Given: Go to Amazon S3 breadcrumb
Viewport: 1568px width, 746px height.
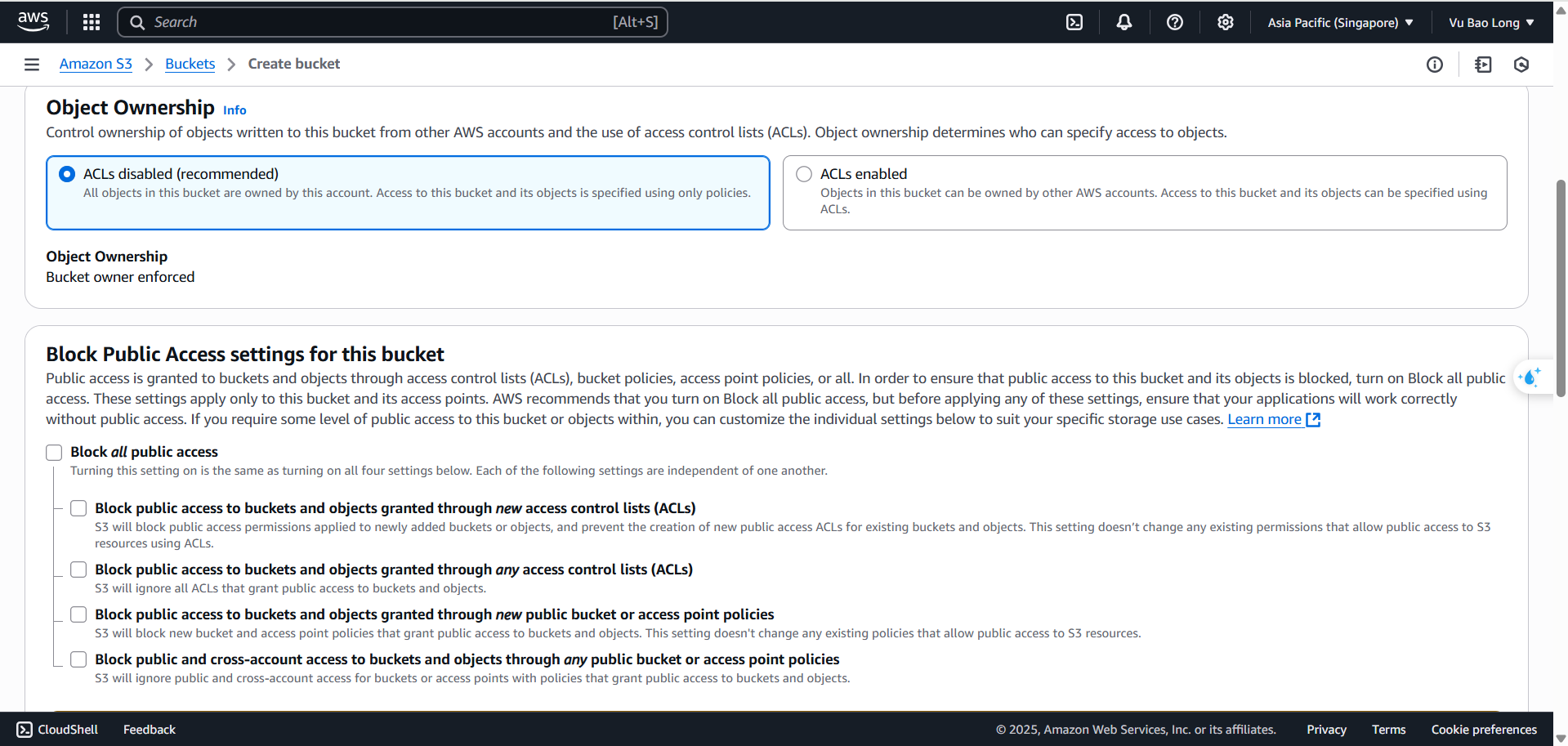Looking at the screenshot, I should tap(96, 64).
